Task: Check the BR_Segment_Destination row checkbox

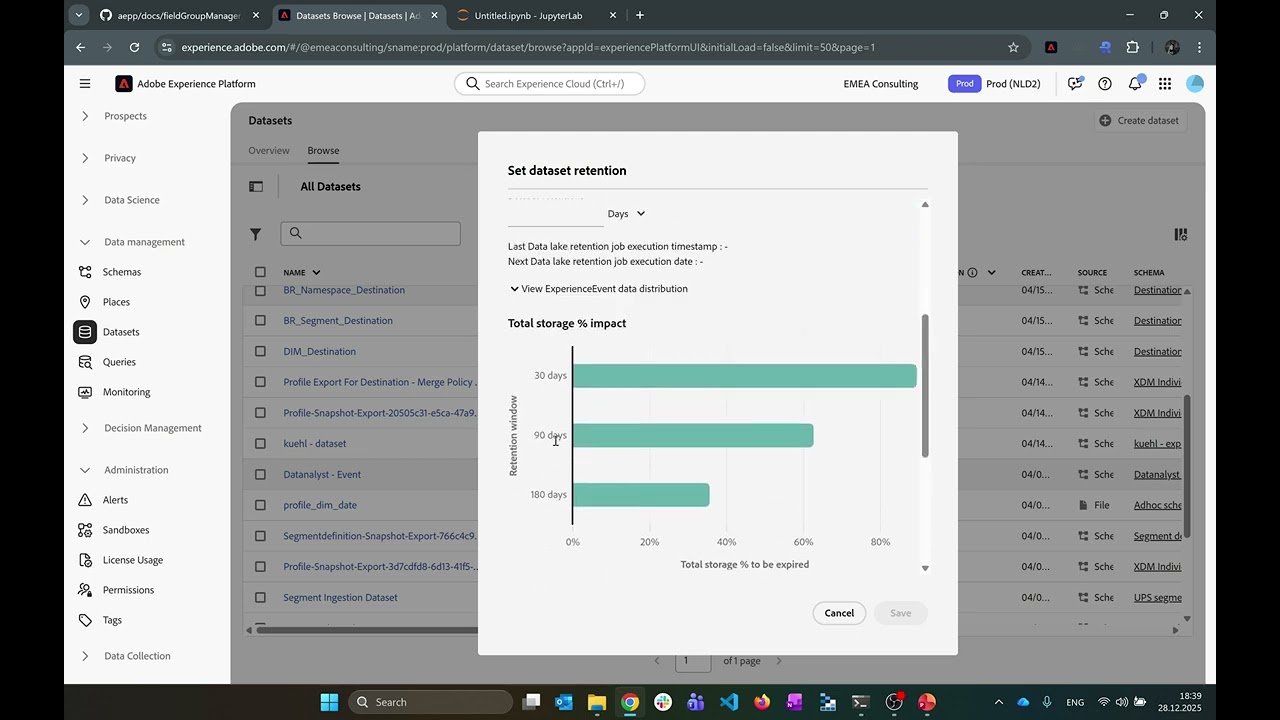Action: pyautogui.click(x=260, y=321)
